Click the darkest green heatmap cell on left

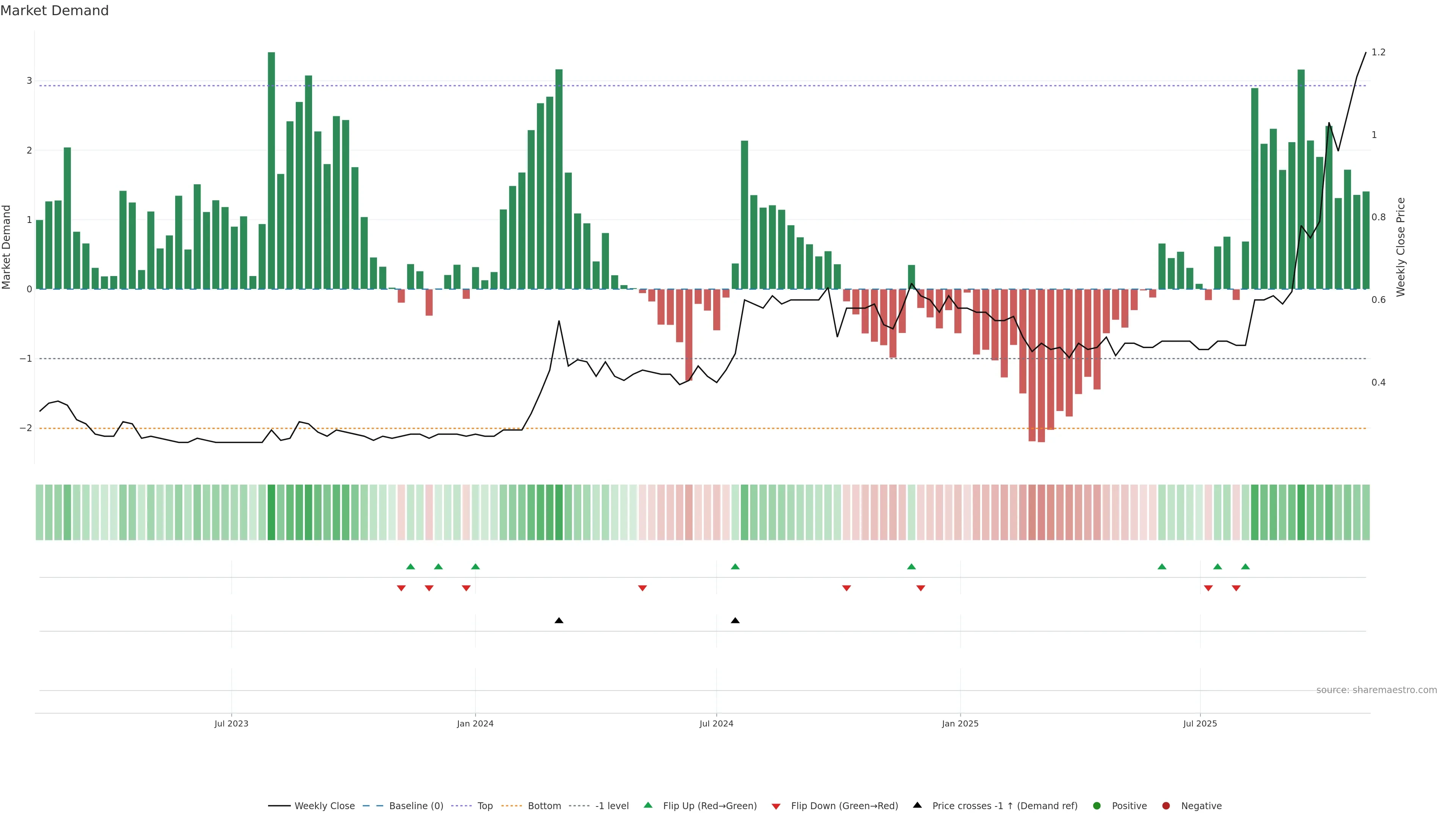tap(271, 512)
